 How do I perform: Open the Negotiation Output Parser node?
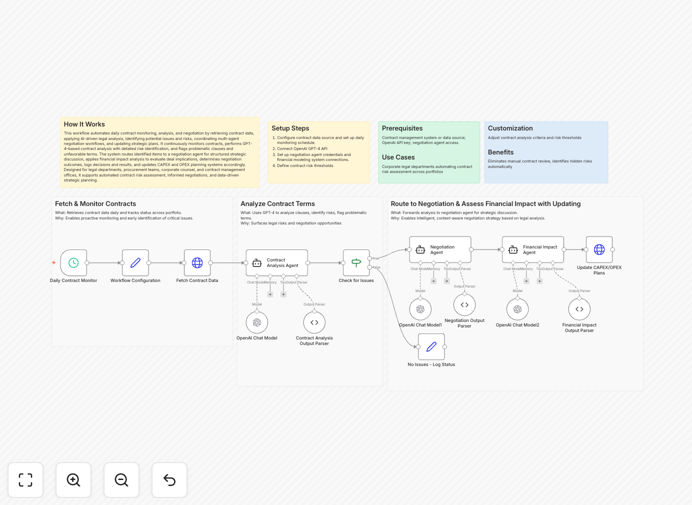[464, 305]
